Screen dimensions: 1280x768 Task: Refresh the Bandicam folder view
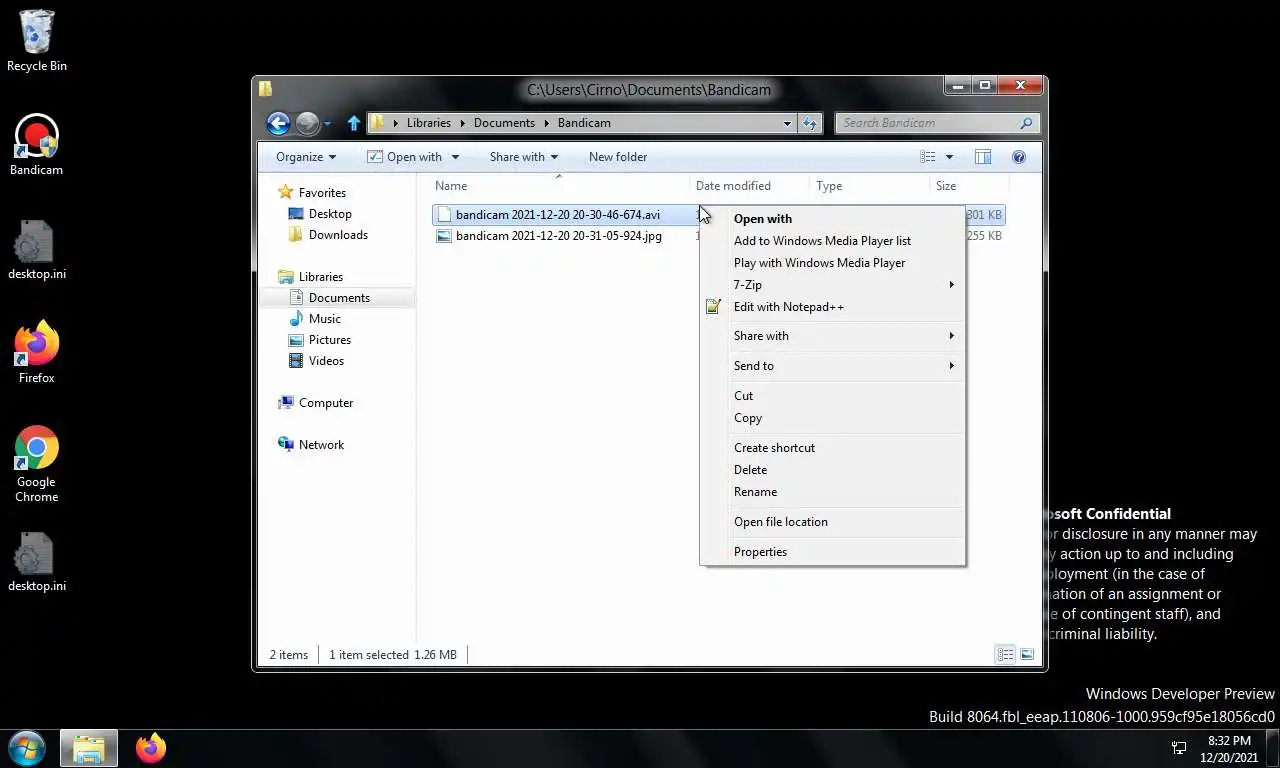(x=810, y=123)
